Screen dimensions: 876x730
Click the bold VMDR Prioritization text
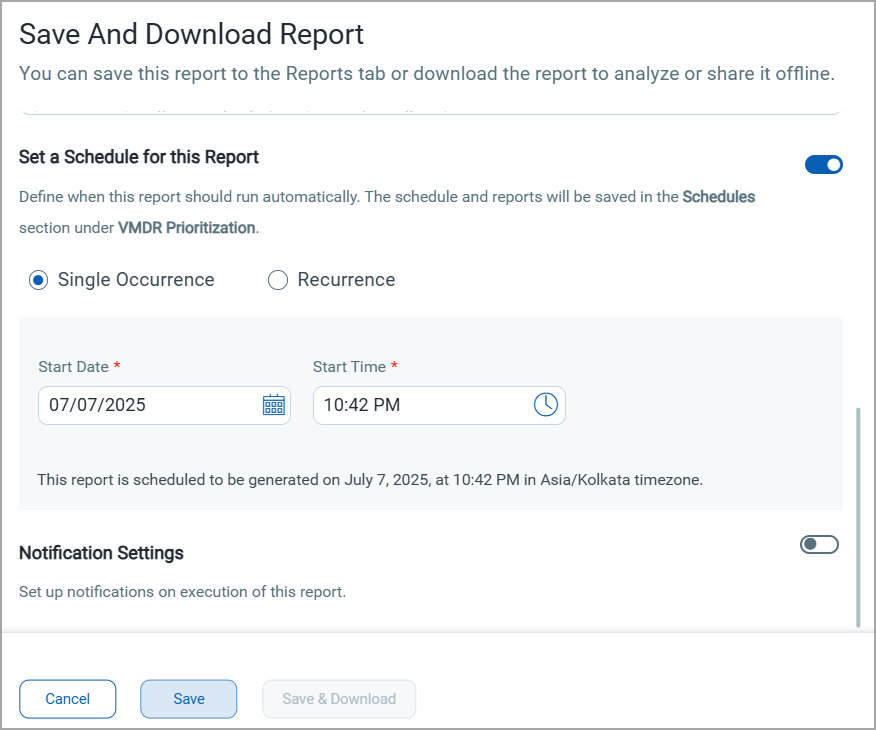[186, 227]
